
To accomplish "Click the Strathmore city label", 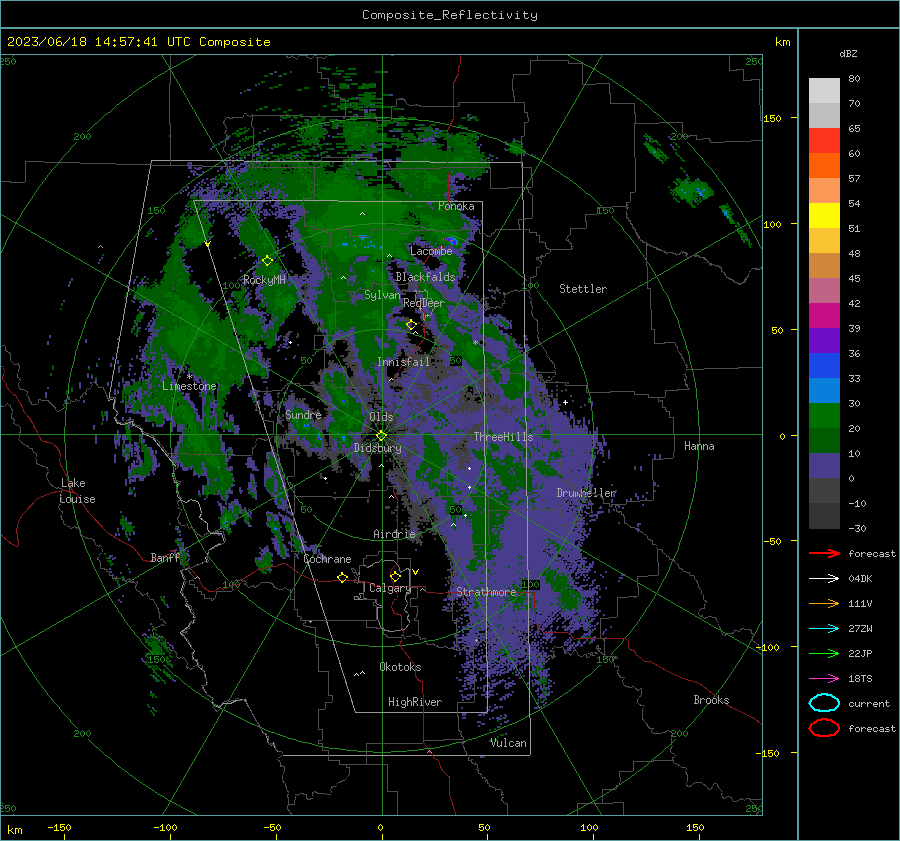I will click(486, 592).
